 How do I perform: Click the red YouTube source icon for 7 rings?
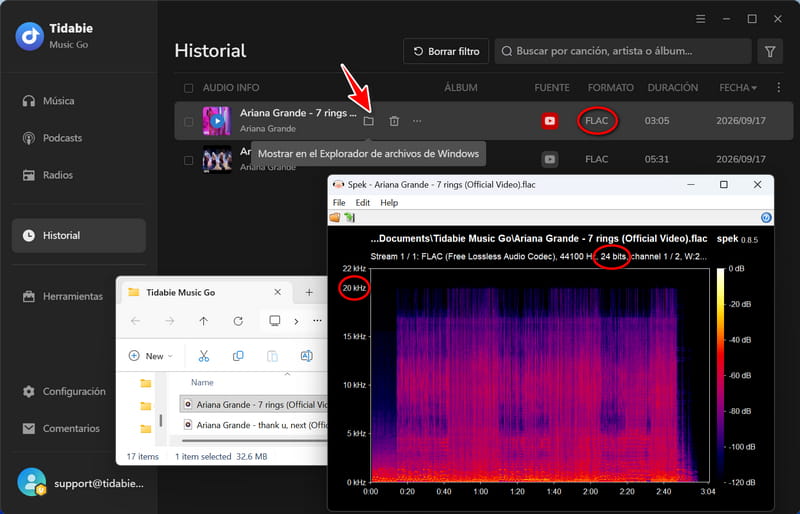click(549, 121)
